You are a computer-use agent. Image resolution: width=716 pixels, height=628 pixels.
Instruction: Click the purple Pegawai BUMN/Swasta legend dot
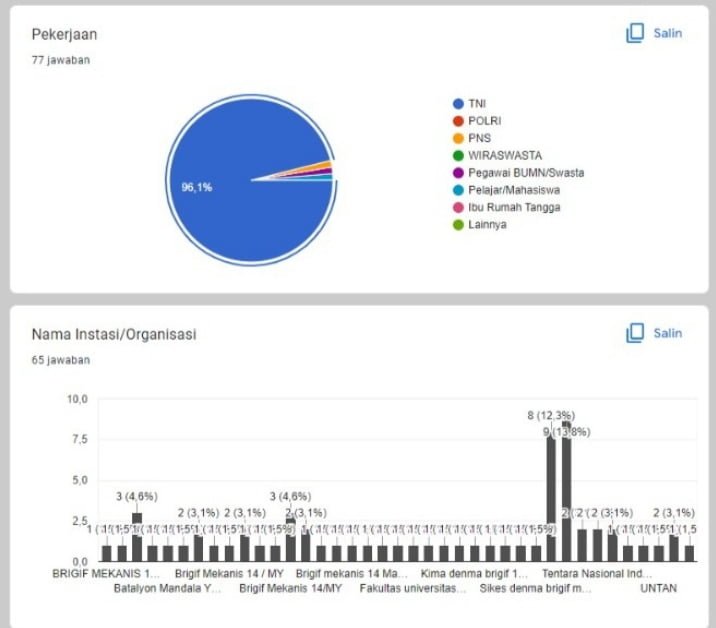[458, 173]
